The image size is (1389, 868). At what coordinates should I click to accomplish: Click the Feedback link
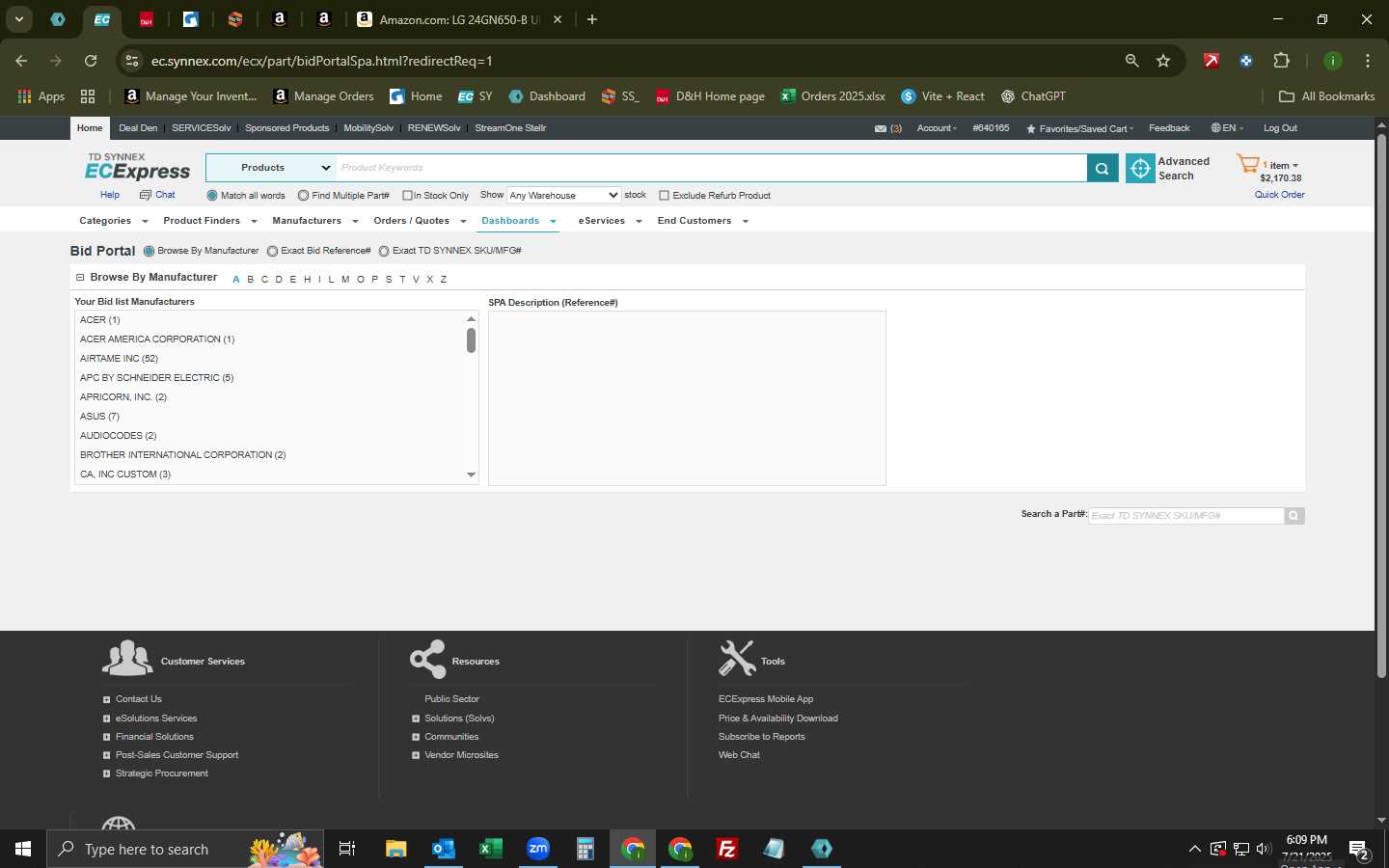(1169, 128)
